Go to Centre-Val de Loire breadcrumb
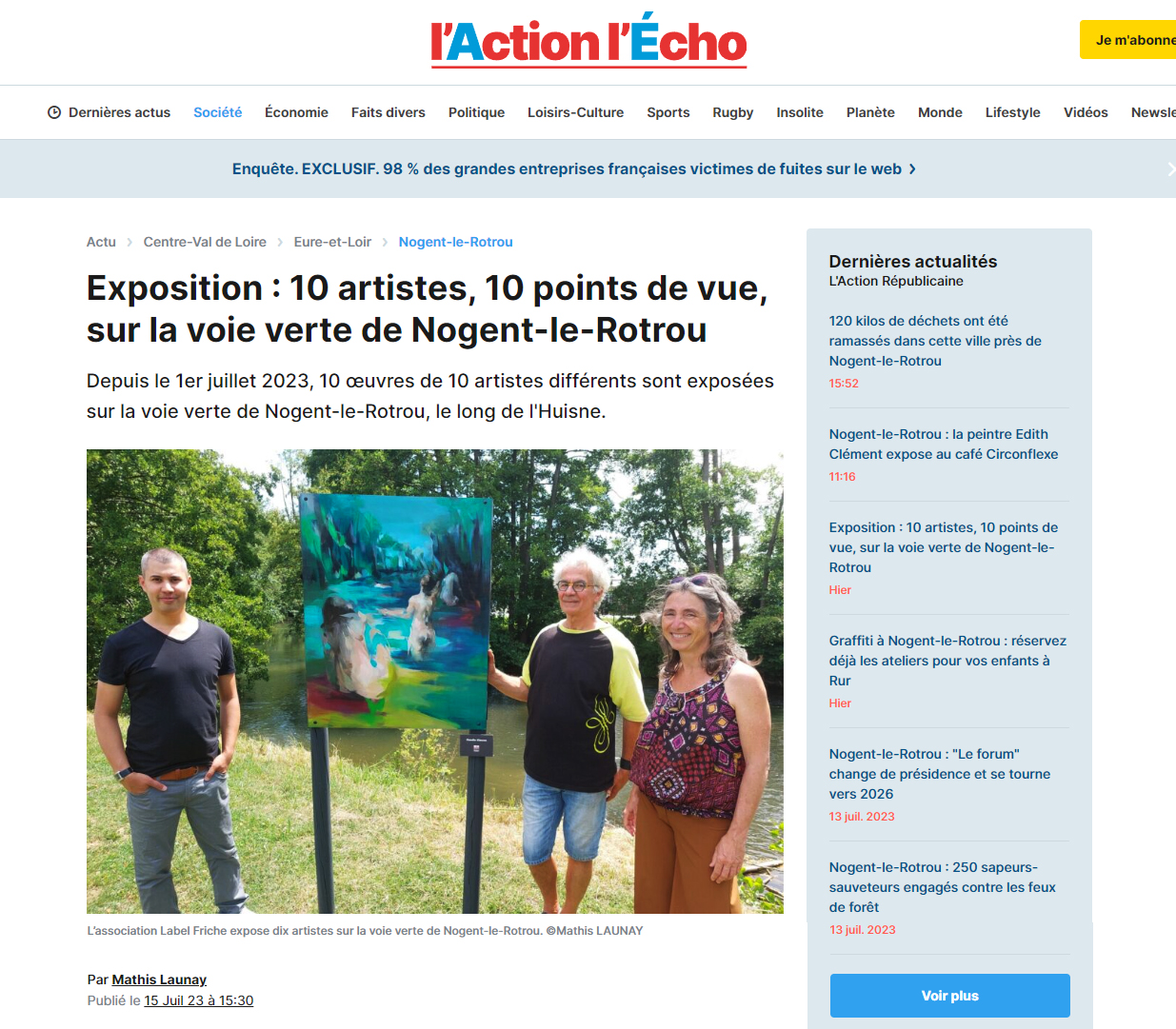 tap(205, 242)
